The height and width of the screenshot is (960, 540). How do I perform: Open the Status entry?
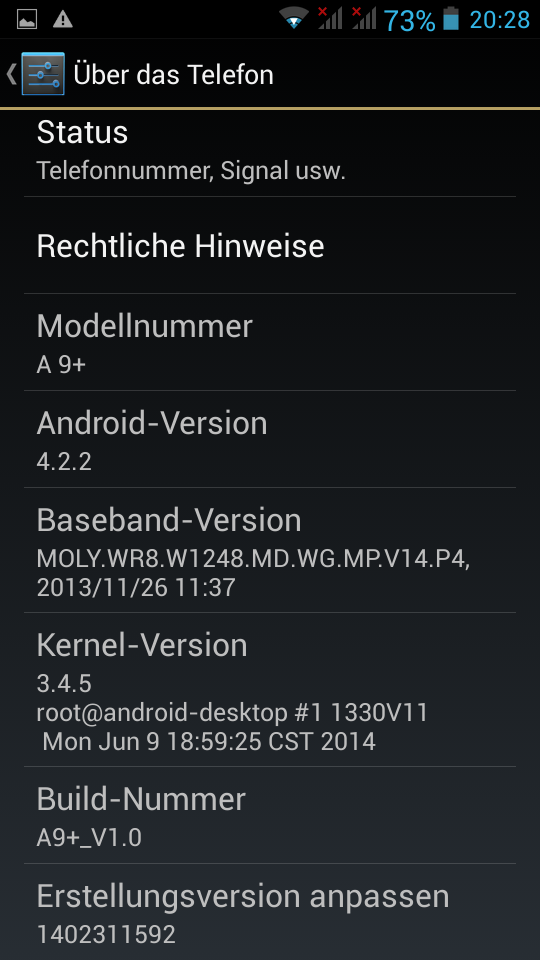[270, 153]
